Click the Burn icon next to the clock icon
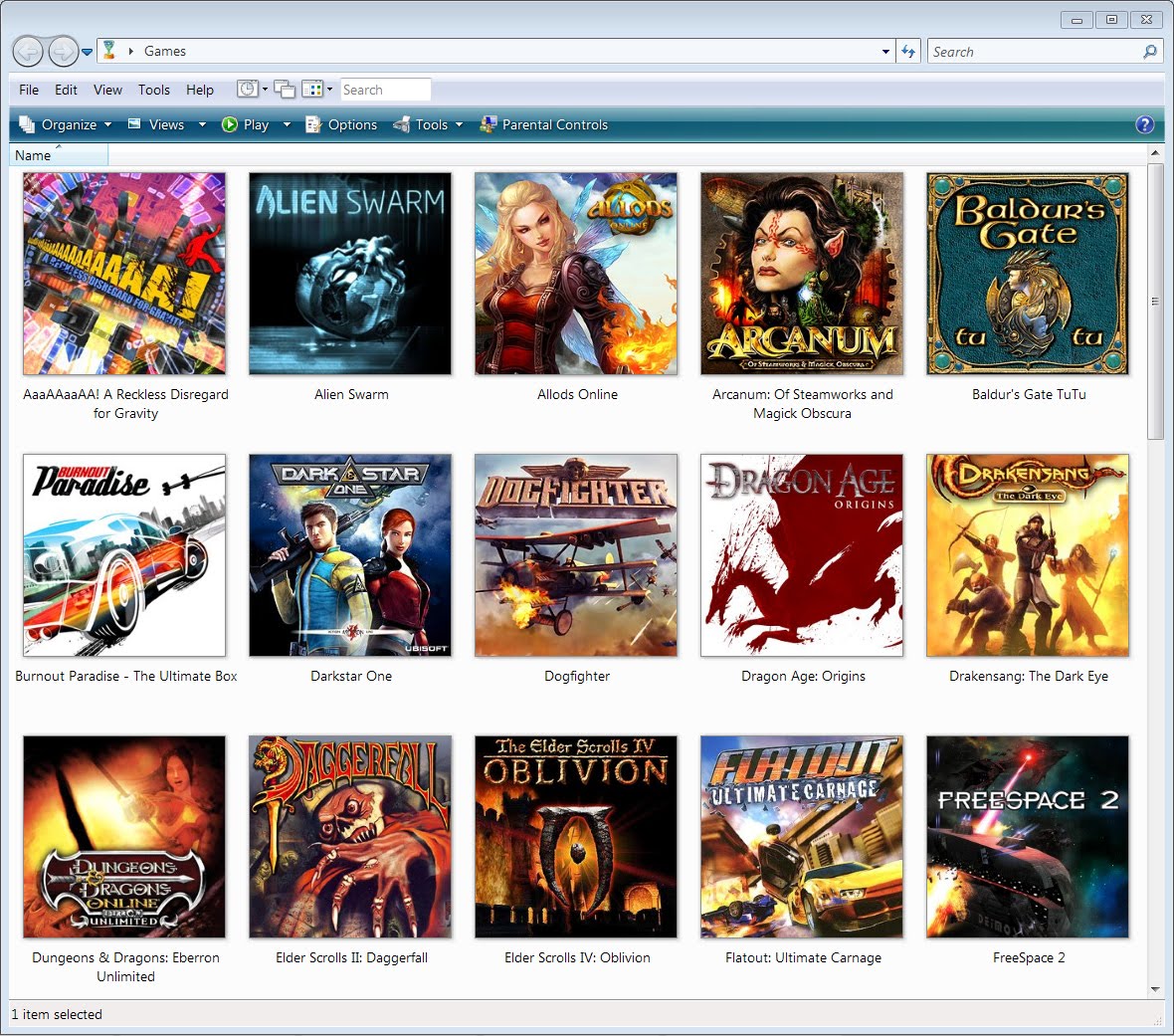 coord(285,90)
